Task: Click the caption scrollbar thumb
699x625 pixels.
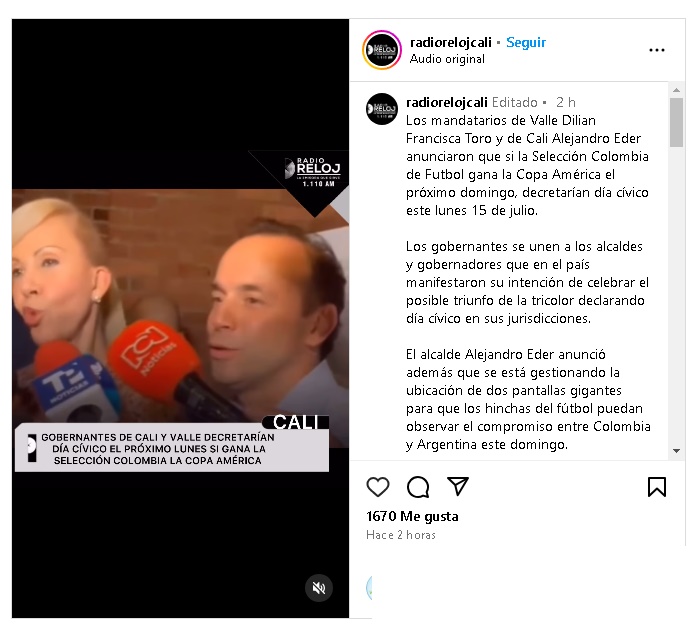Action: point(676,122)
